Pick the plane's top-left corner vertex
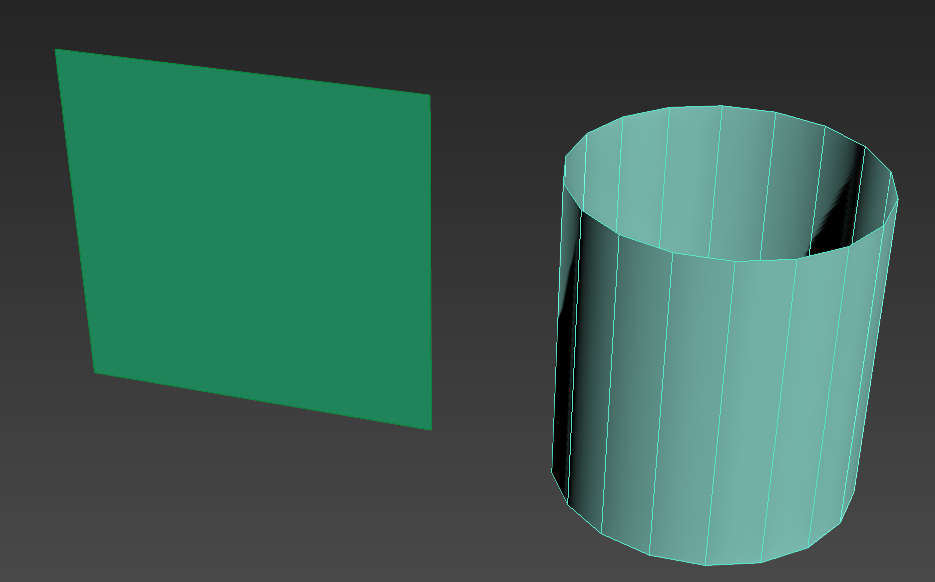The height and width of the screenshot is (582, 935). (x=55, y=49)
